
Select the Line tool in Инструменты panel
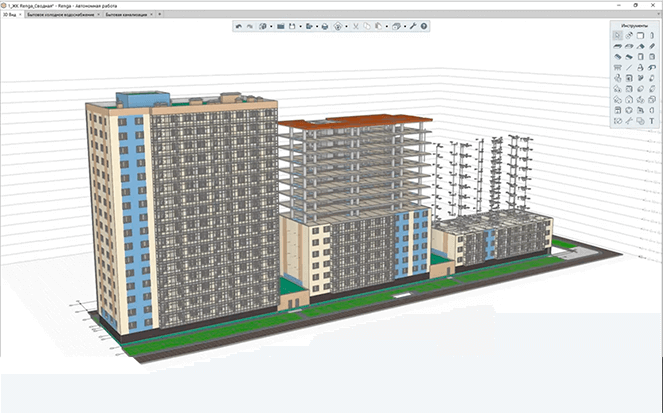(629, 67)
